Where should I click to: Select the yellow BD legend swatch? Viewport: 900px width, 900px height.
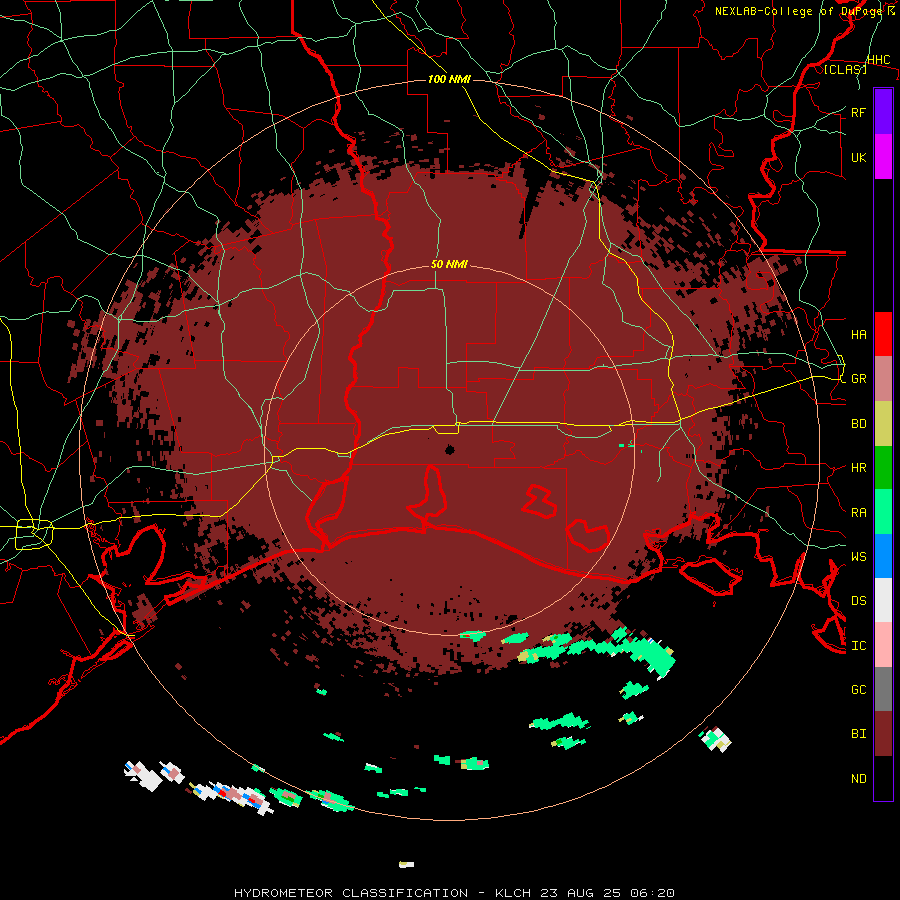(883, 424)
